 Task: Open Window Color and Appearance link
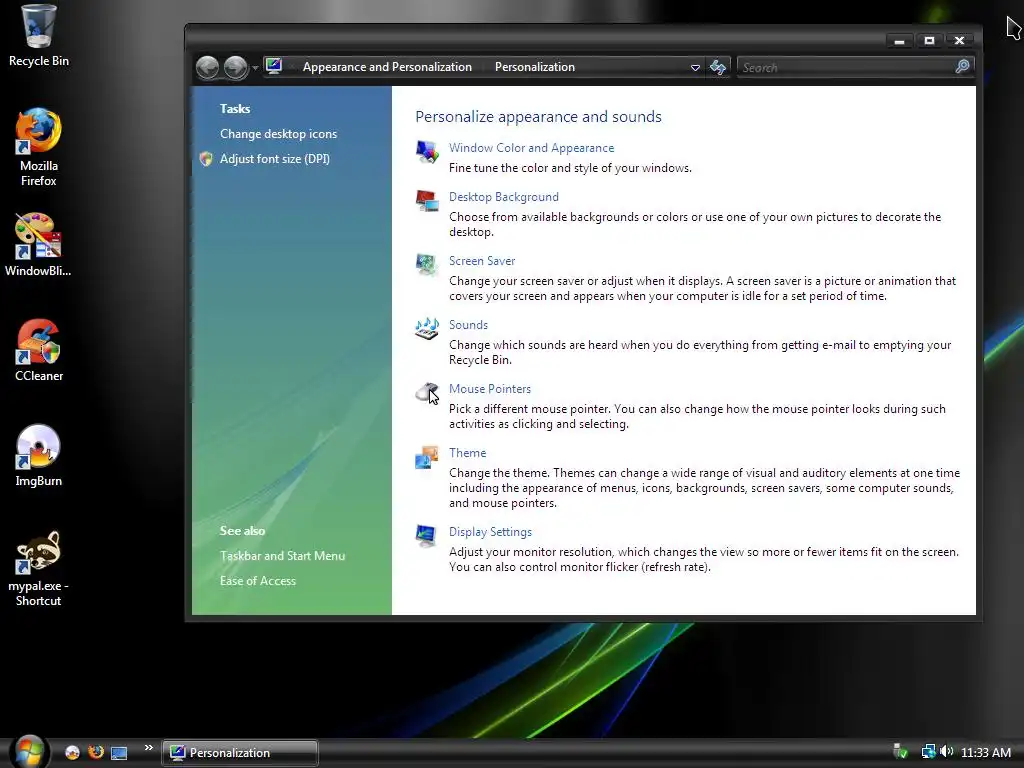[x=532, y=148]
